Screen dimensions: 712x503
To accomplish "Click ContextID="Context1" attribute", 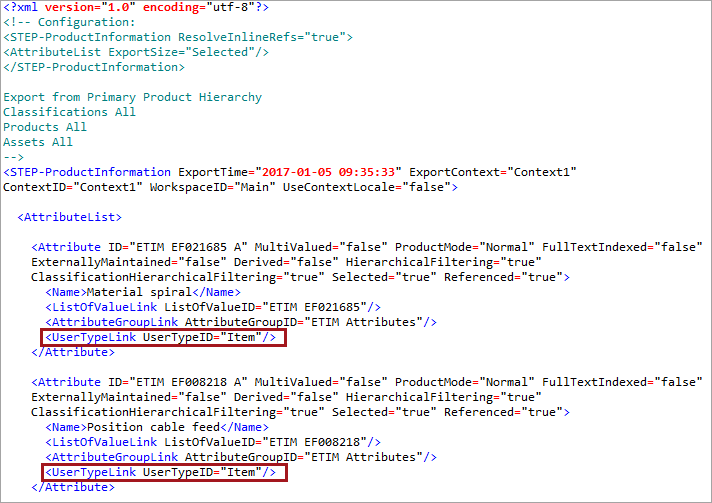I will click(x=73, y=187).
